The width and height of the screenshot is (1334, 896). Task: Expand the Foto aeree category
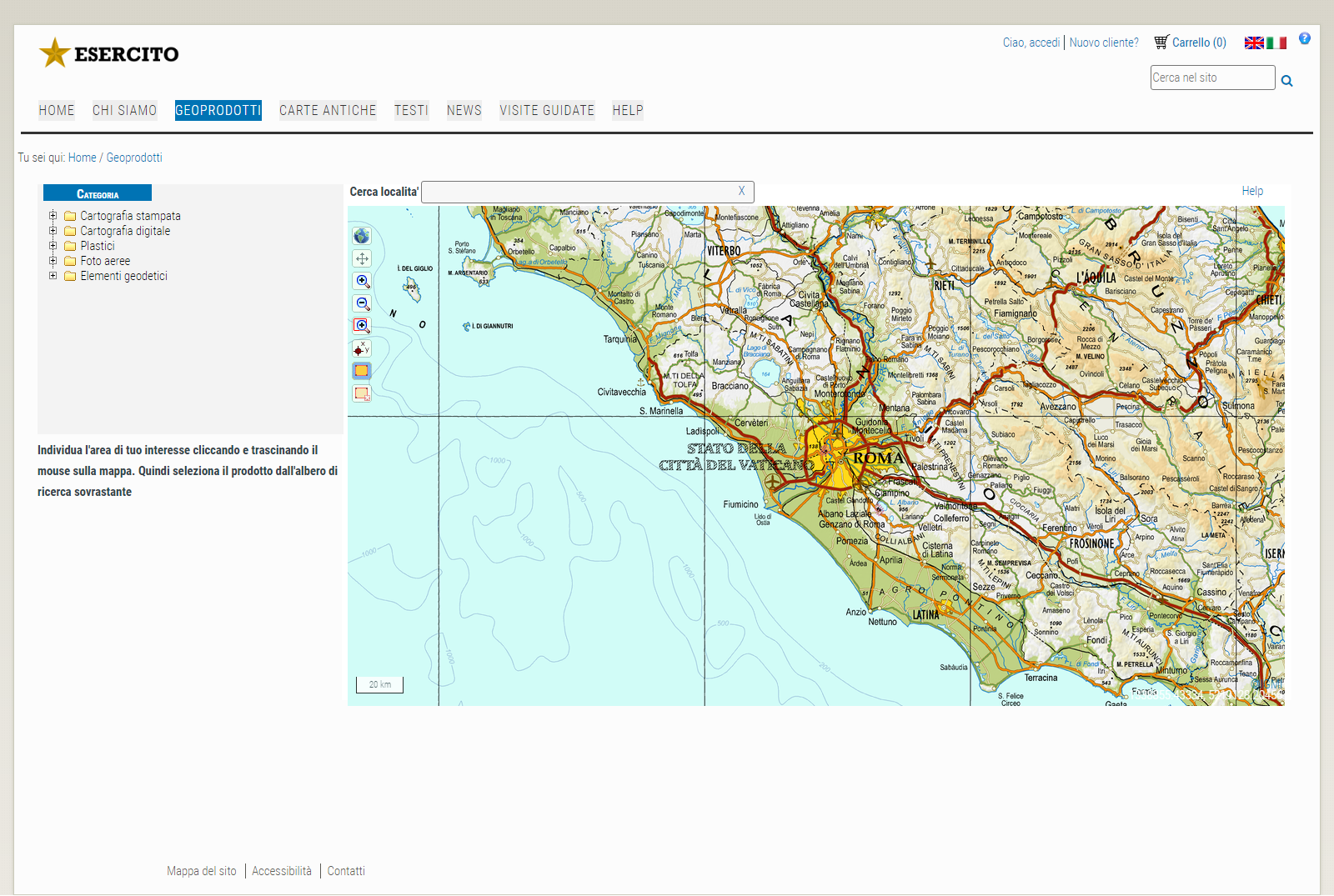coord(53,261)
